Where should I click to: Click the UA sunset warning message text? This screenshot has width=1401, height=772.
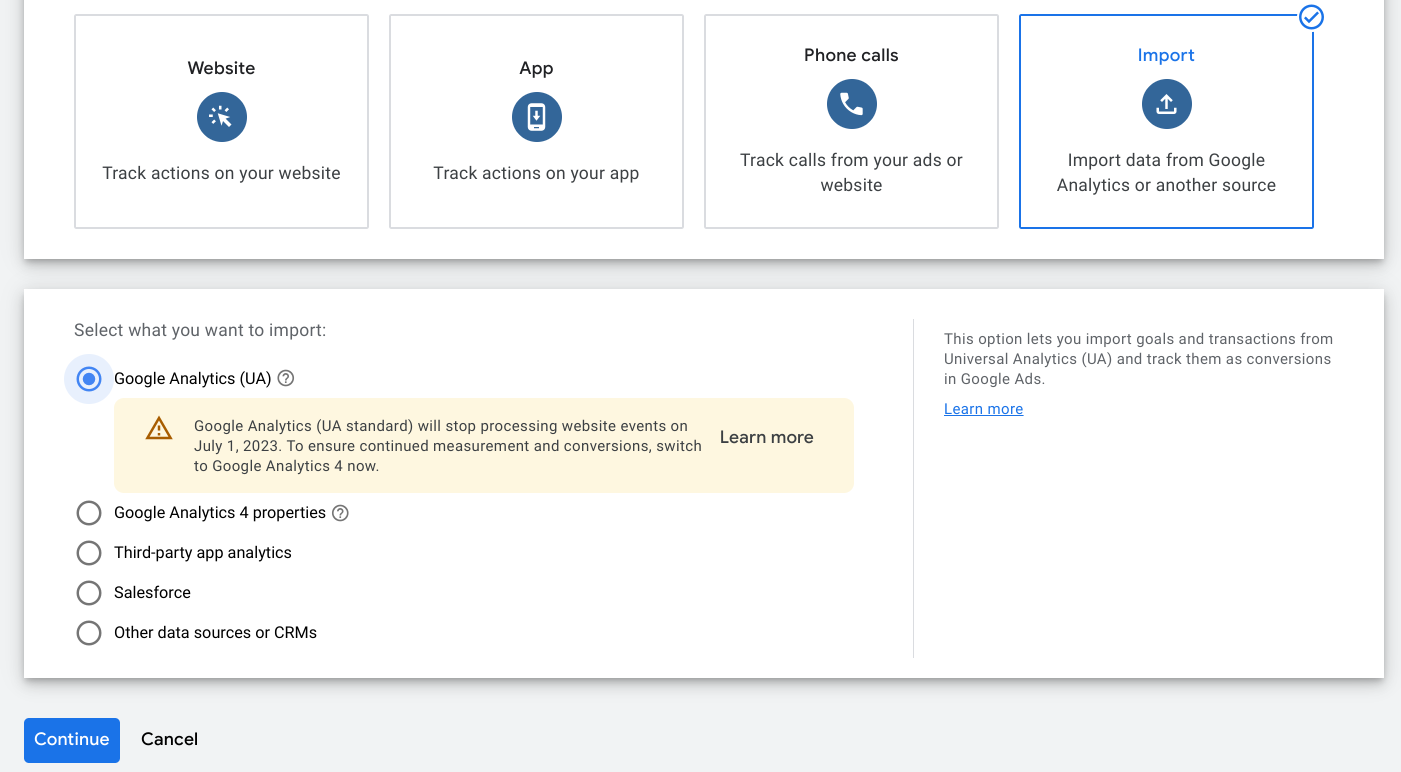point(447,446)
